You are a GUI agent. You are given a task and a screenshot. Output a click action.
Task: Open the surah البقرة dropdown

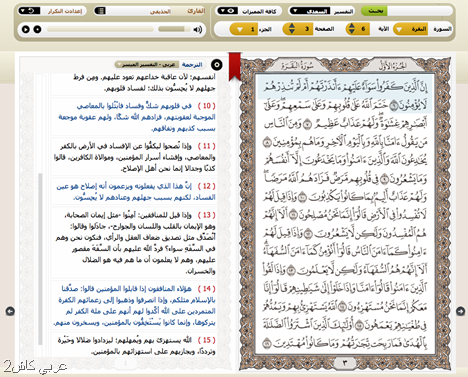[411, 29]
